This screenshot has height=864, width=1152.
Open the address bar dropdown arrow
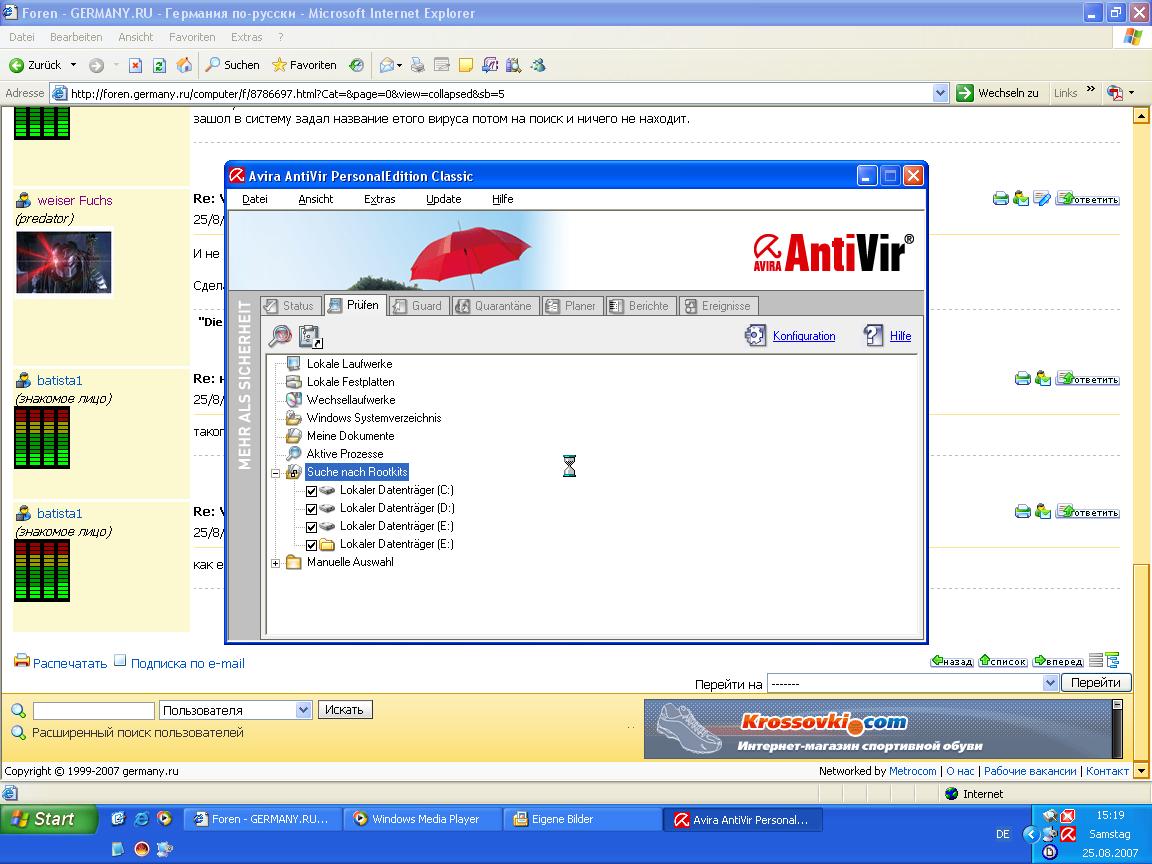pos(940,93)
